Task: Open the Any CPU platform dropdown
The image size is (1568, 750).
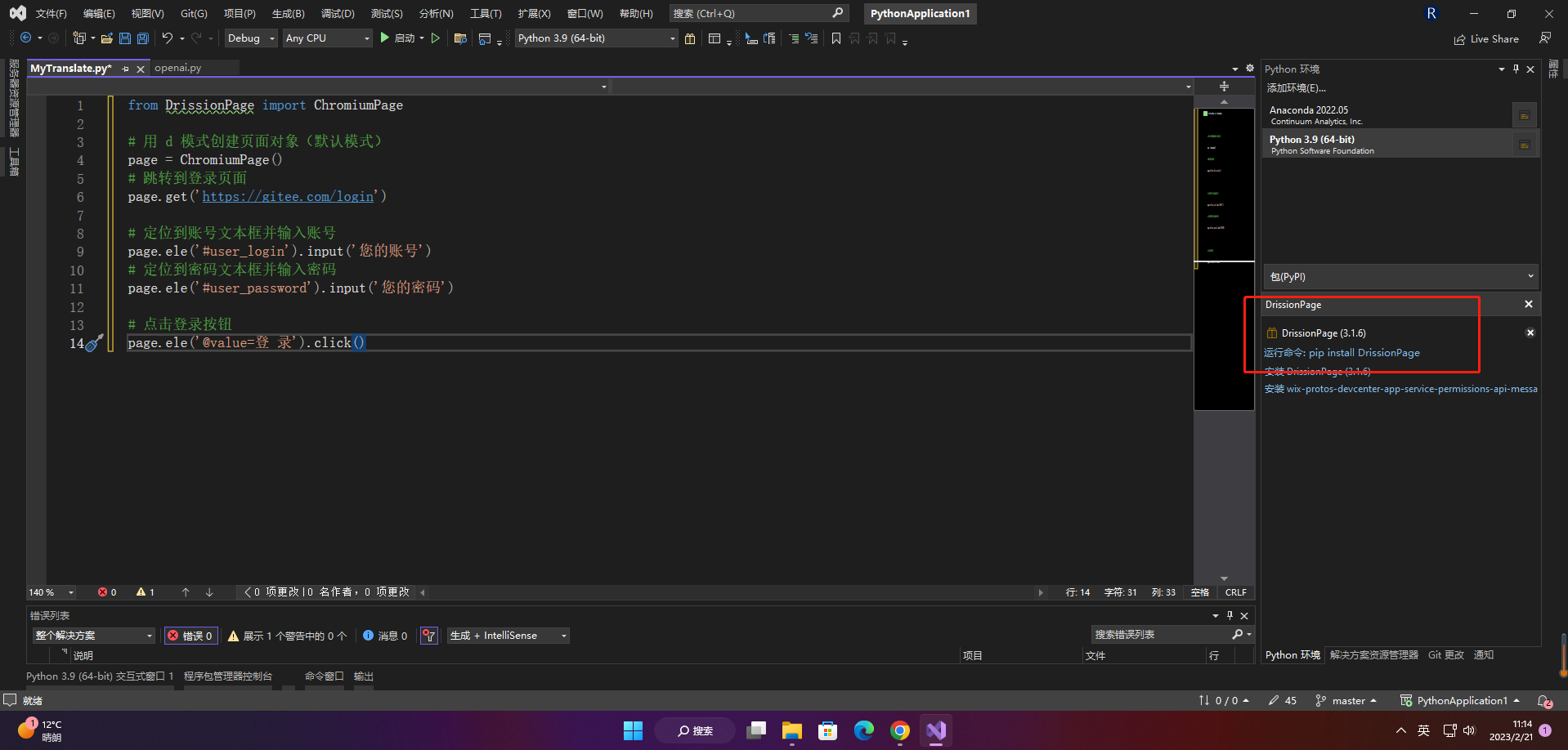Action: 328,38
